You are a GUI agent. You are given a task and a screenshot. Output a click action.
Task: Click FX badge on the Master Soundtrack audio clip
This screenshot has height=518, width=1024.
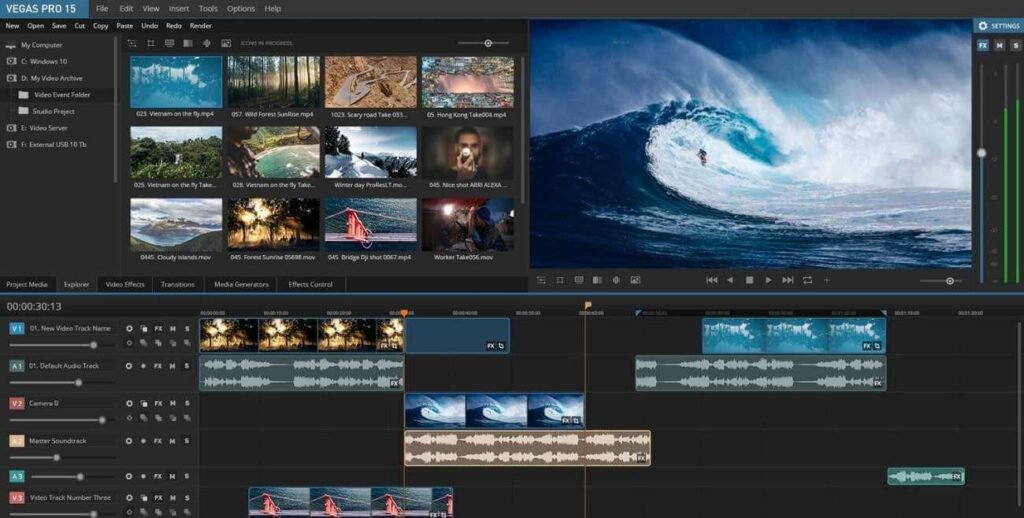(x=641, y=459)
